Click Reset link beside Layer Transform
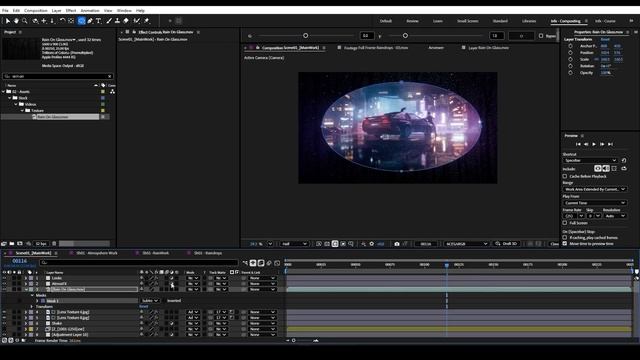The width and height of the screenshot is (640, 360). click(605, 40)
